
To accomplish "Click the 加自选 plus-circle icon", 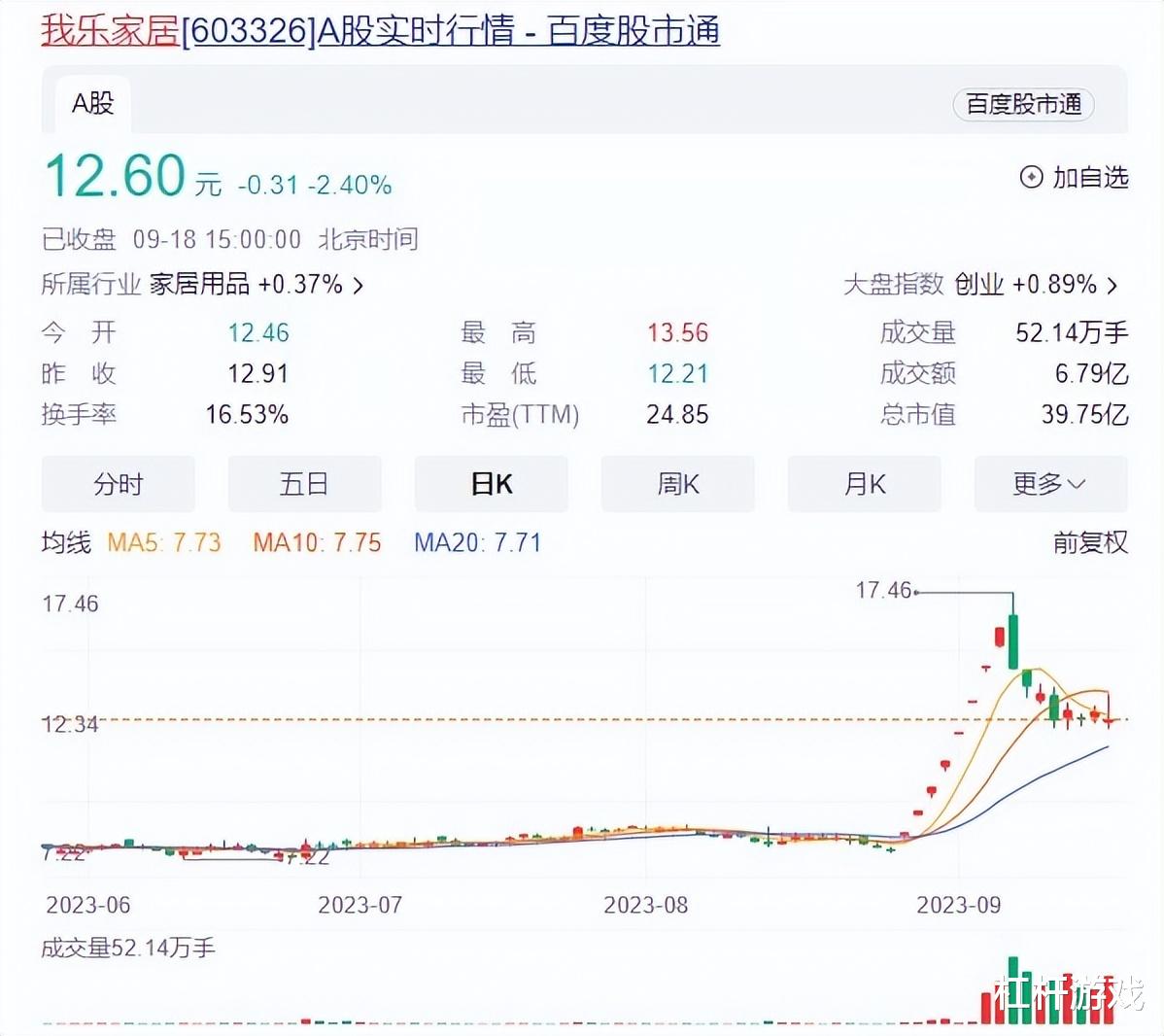I will tap(1031, 177).
